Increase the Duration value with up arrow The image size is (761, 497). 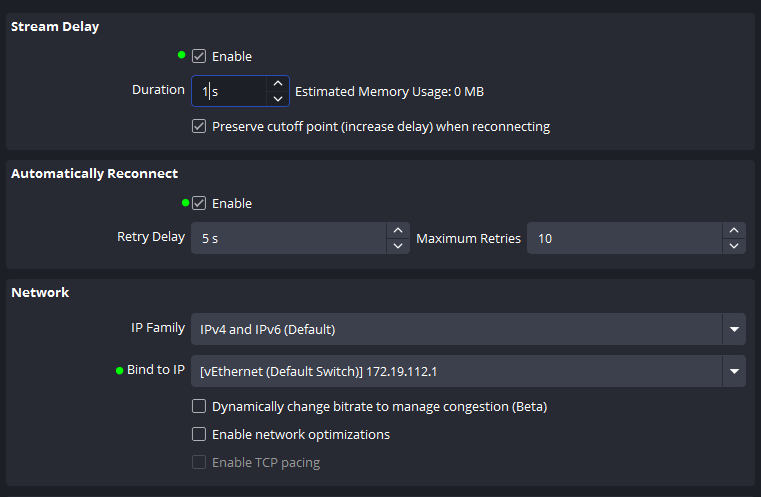[278, 83]
